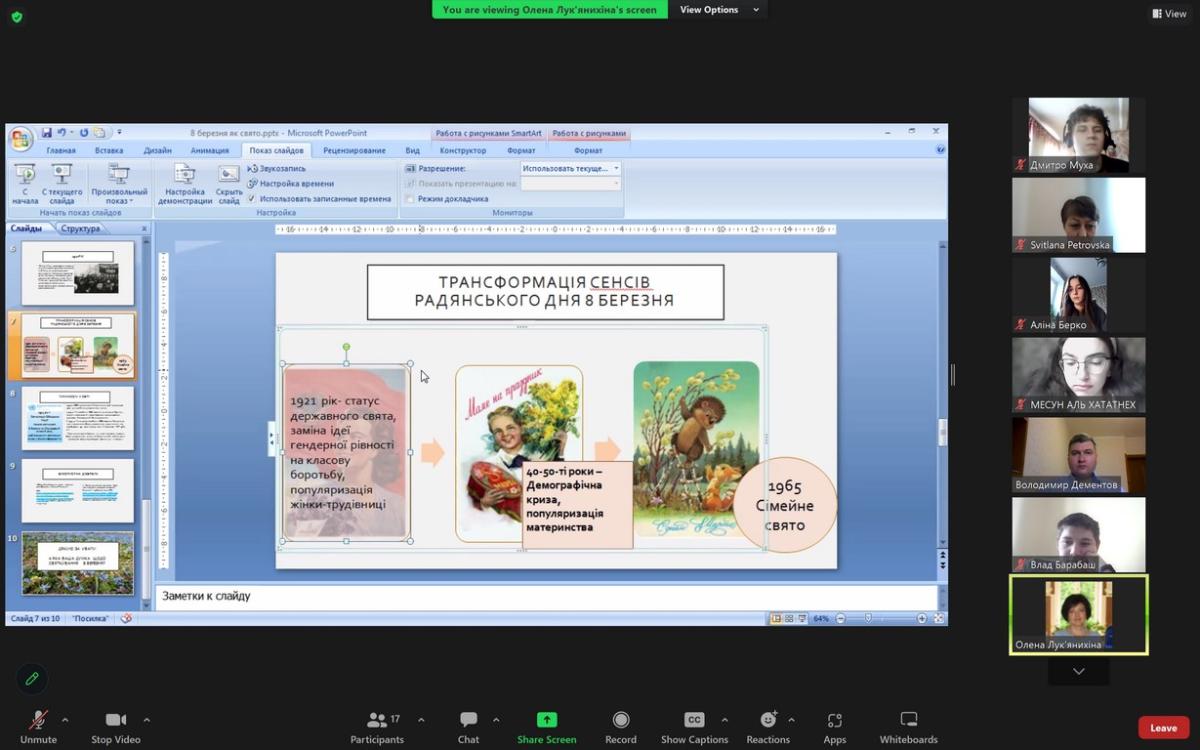
Task: Click zoom out minus button in status bar
Action: coord(839,619)
